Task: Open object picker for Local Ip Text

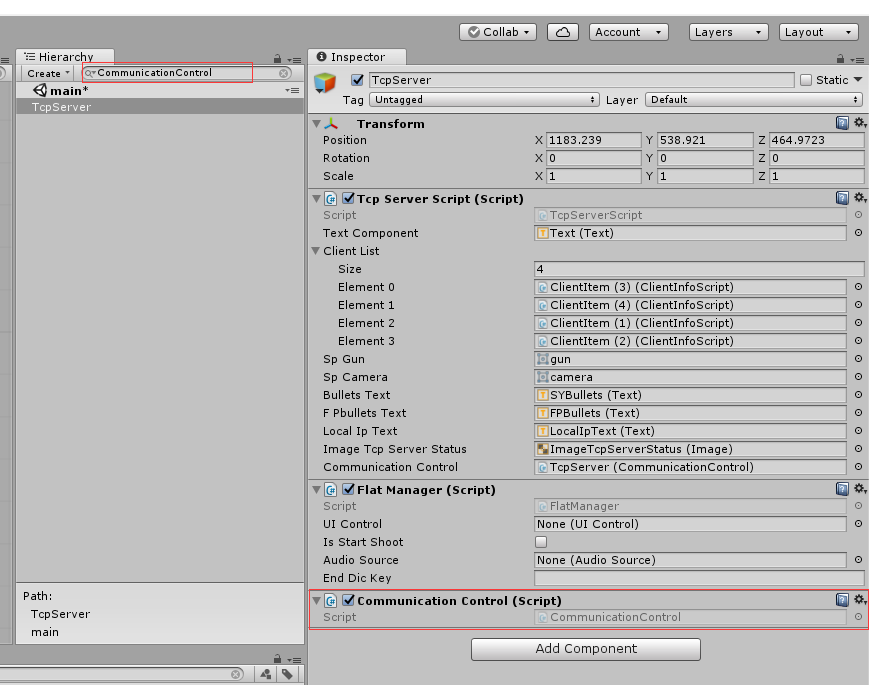Action: tap(858, 431)
